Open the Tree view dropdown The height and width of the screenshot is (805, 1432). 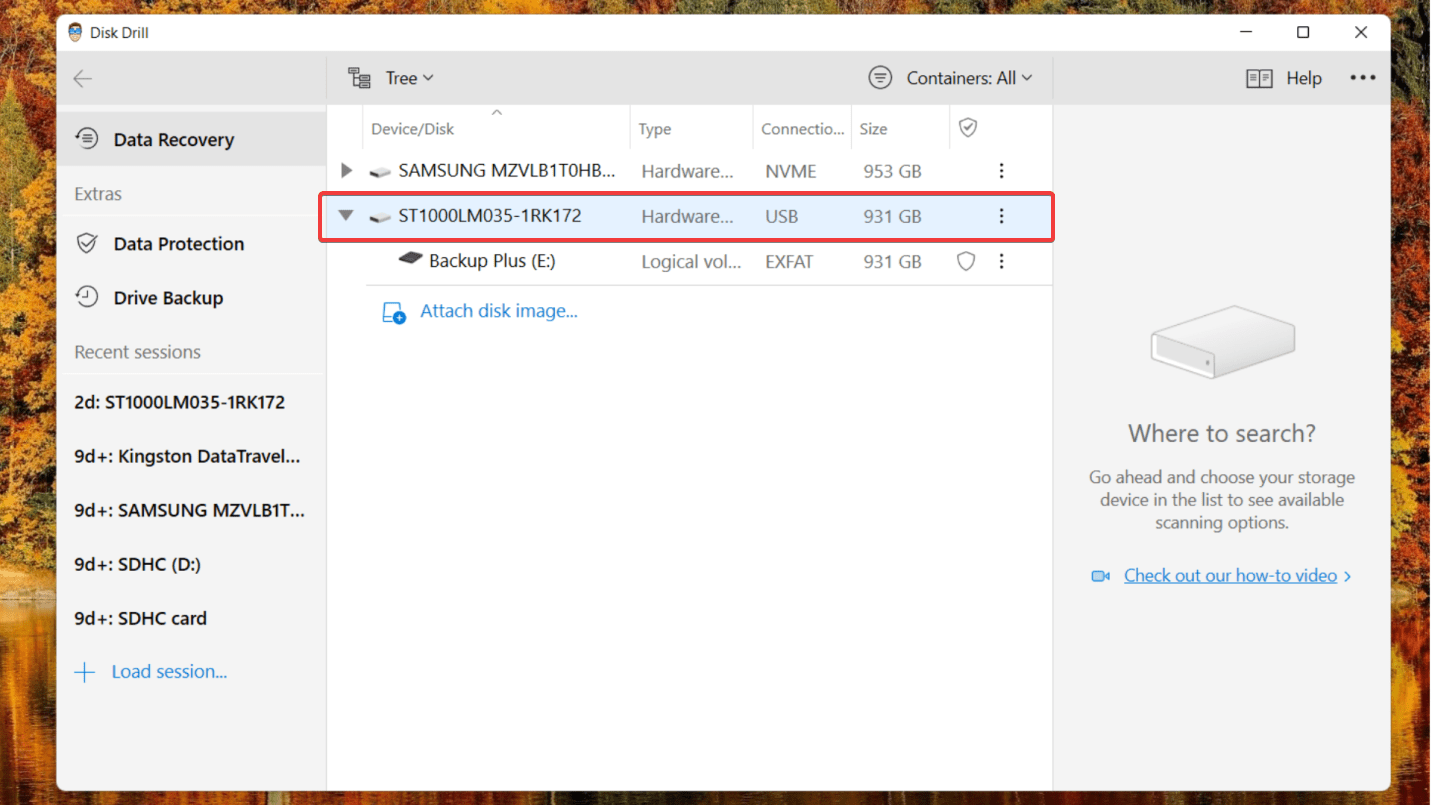390,78
